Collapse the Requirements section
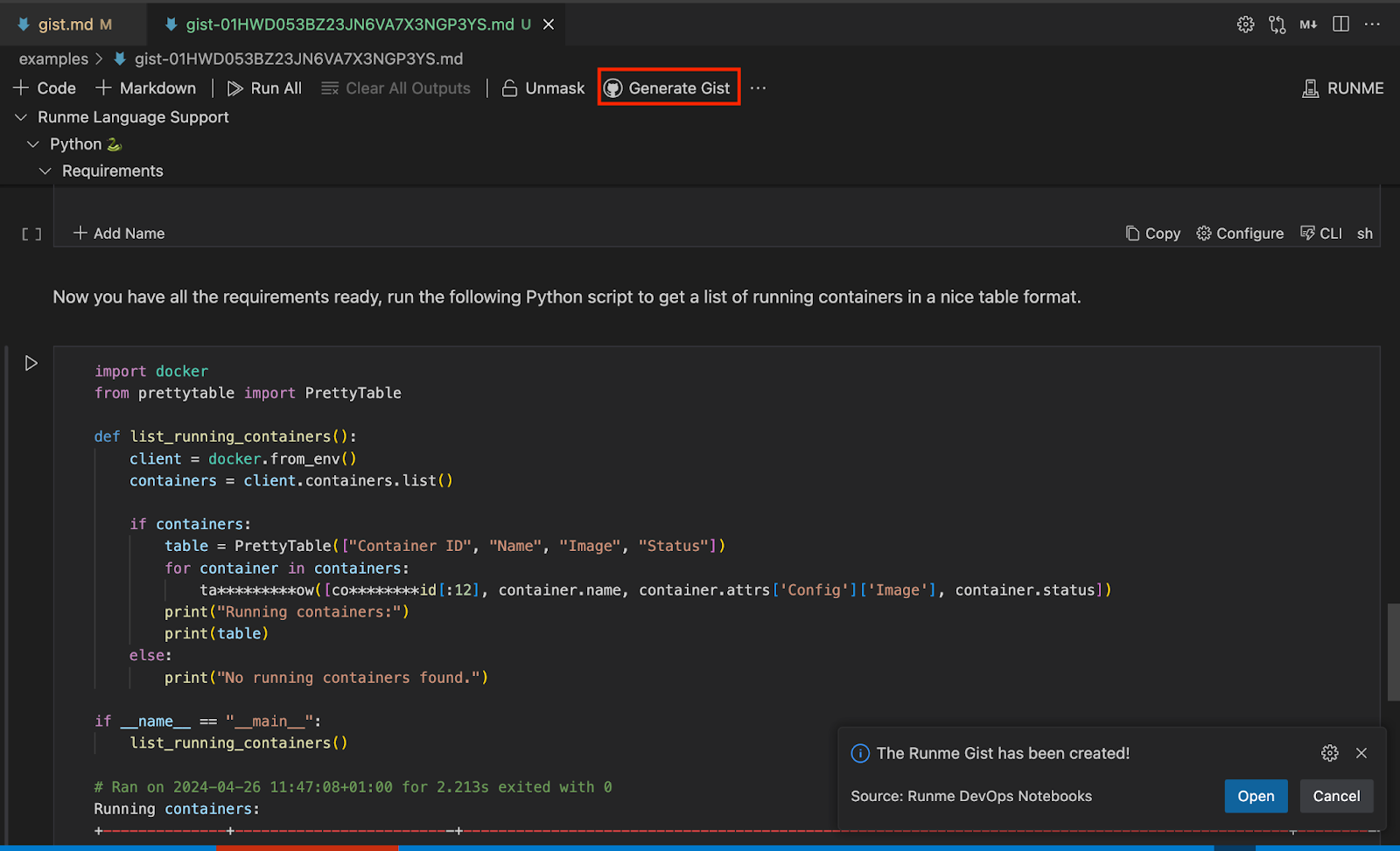The image size is (1400, 851). coord(45,171)
